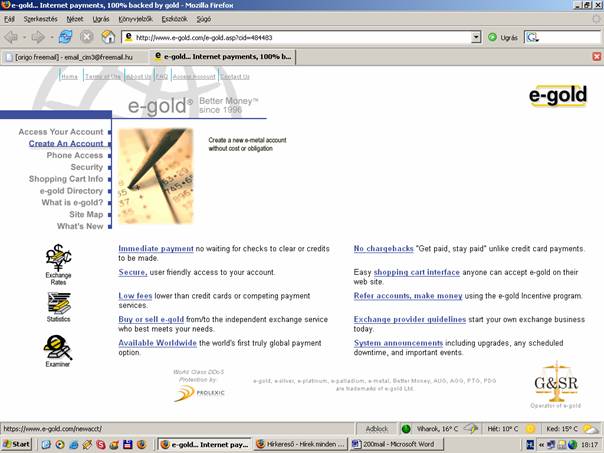
Task: Expand the address bar URL dropdown
Action: (x=476, y=37)
